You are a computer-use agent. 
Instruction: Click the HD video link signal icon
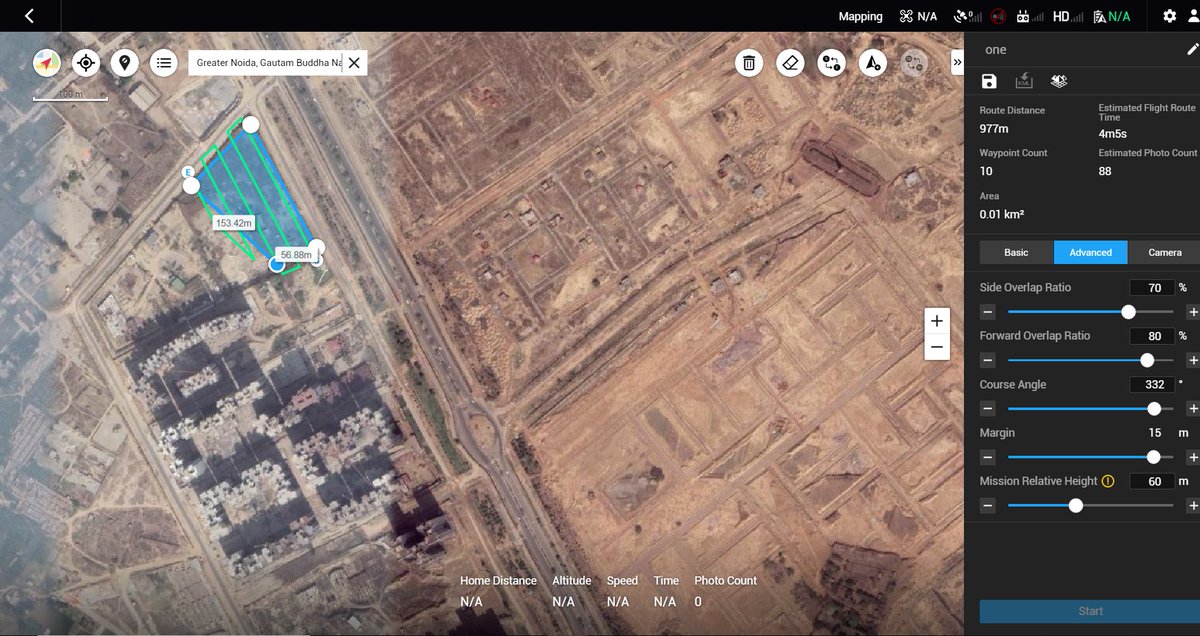point(1067,16)
